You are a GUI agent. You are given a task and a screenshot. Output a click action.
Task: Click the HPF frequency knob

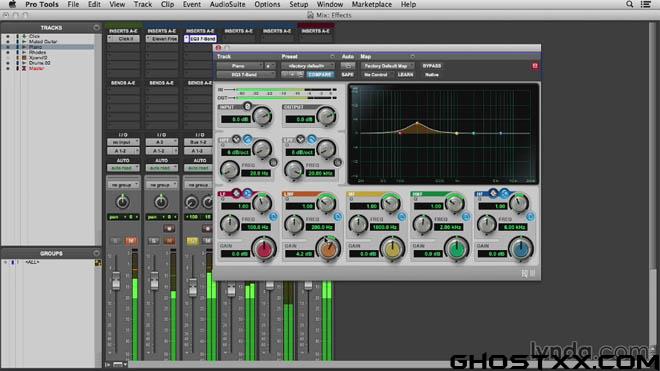point(230,170)
